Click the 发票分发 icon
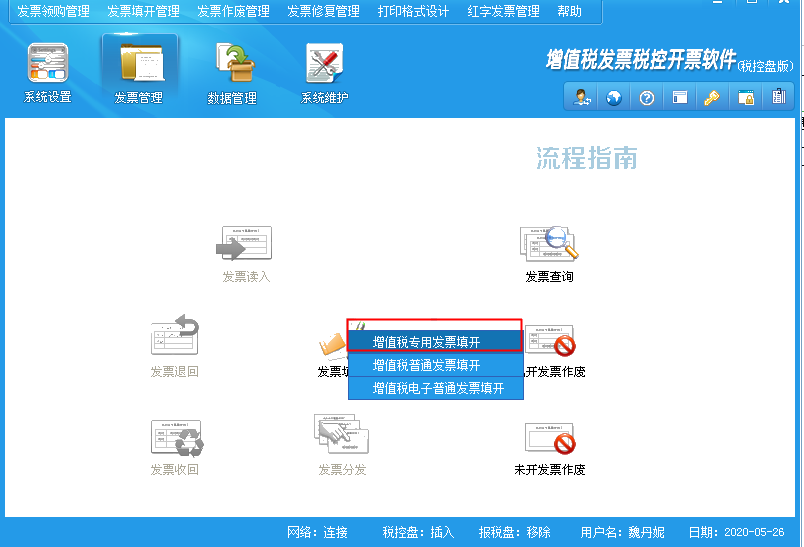The width and height of the screenshot is (804, 547). (341, 434)
